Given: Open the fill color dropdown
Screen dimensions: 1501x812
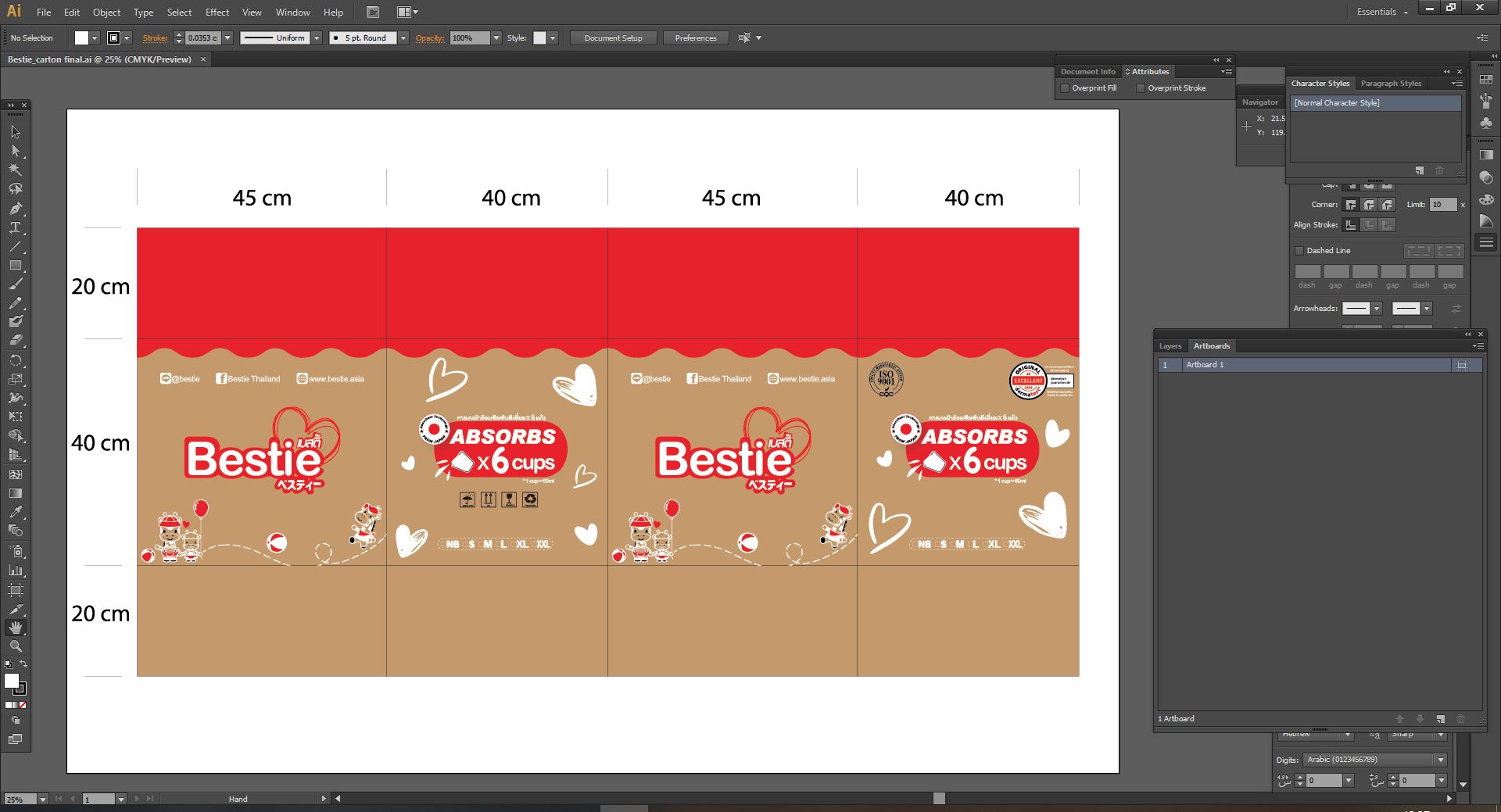Looking at the screenshot, I should pyautogui.click(x=95, y=38).
